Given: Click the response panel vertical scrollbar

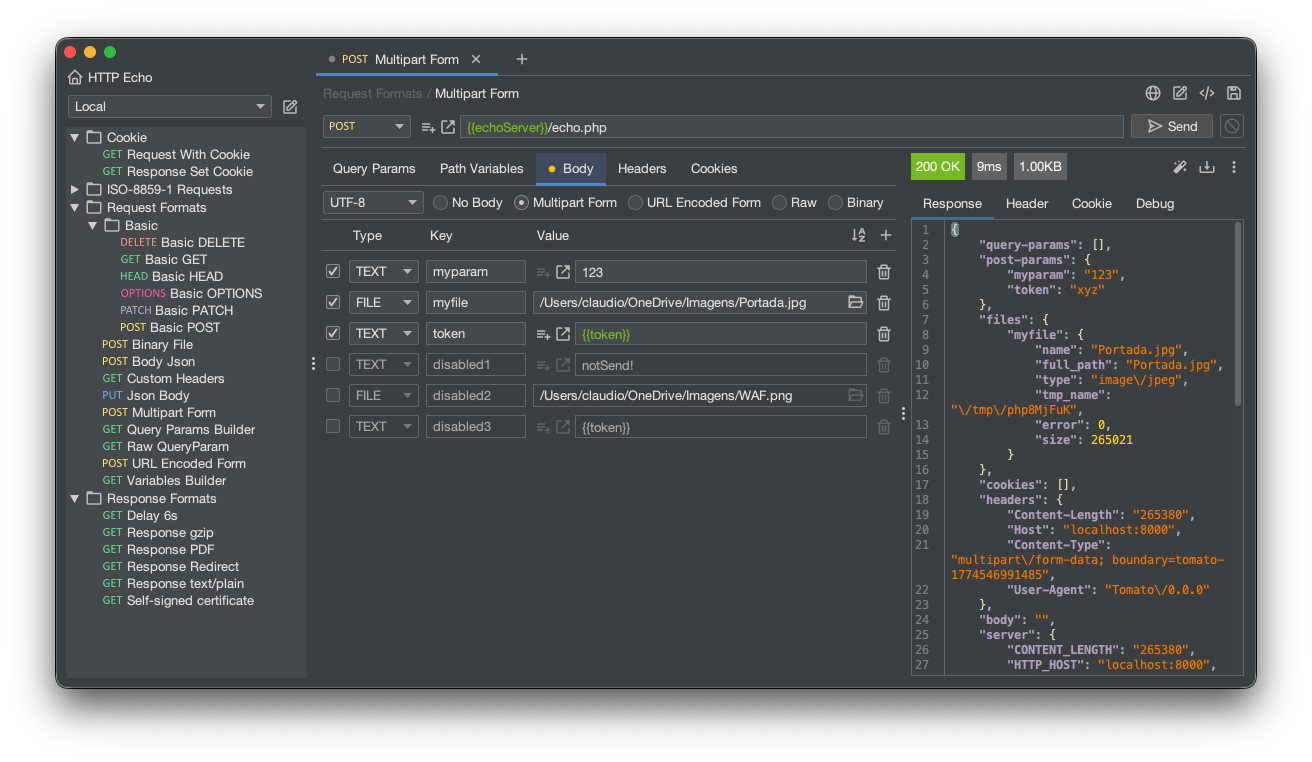Looking at the screenshot, I should (x=1238, y=314).
